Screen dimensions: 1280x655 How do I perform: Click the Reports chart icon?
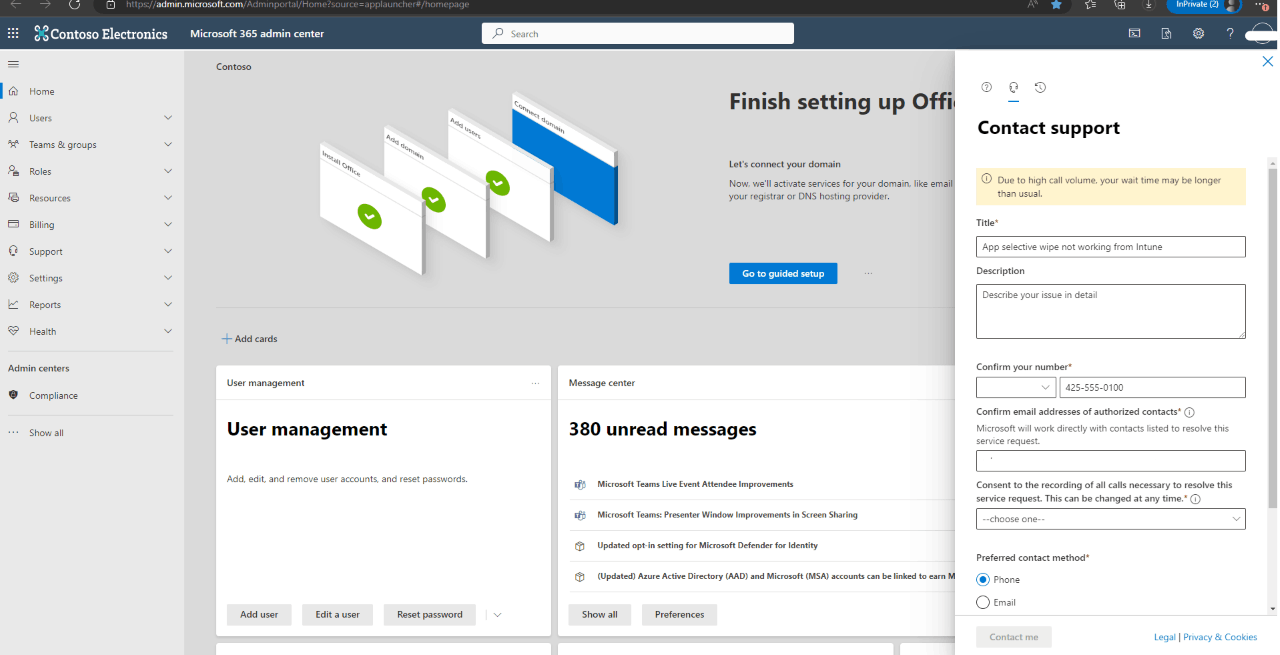click(13, 304)
